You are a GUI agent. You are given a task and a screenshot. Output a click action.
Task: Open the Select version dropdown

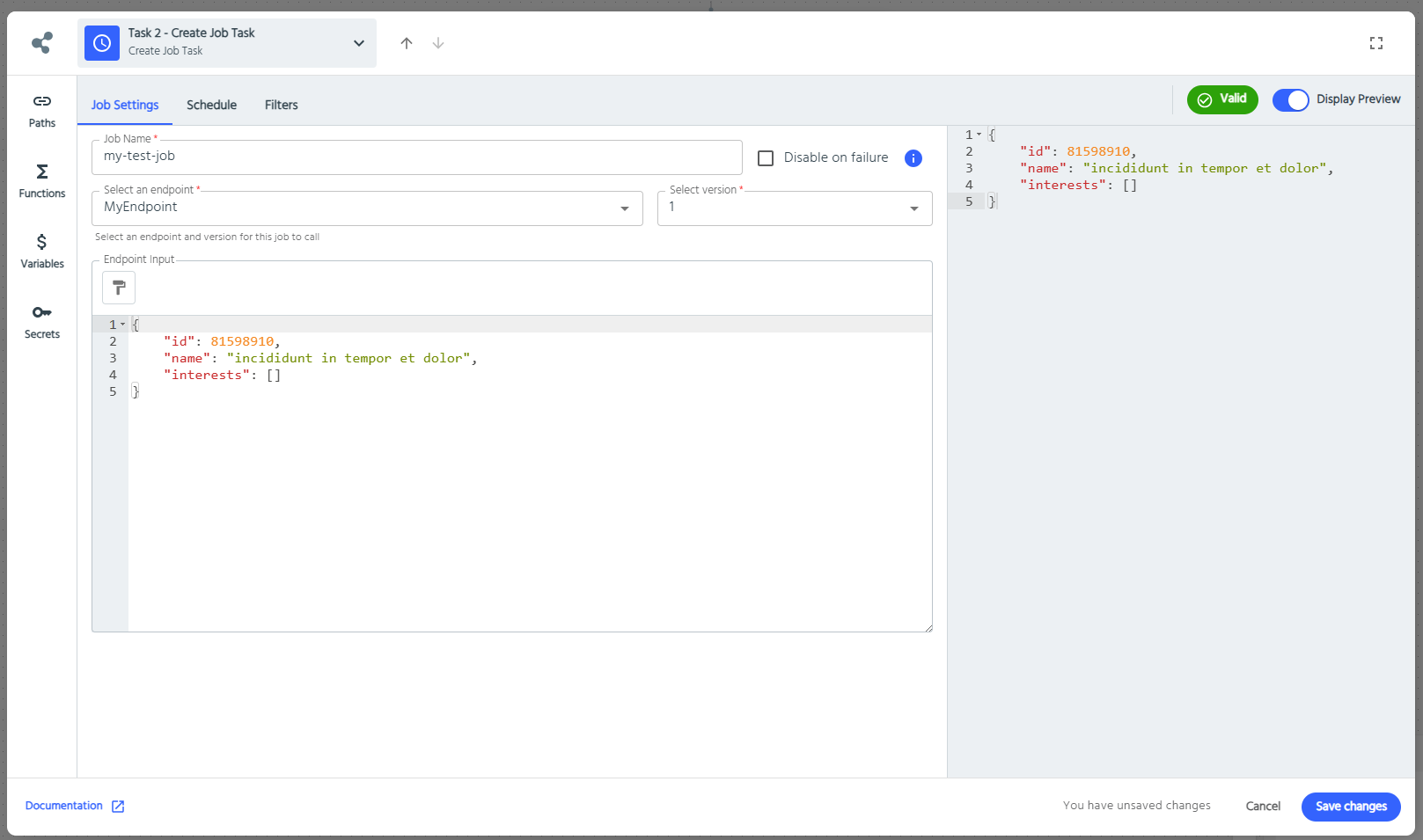point(795,208)
